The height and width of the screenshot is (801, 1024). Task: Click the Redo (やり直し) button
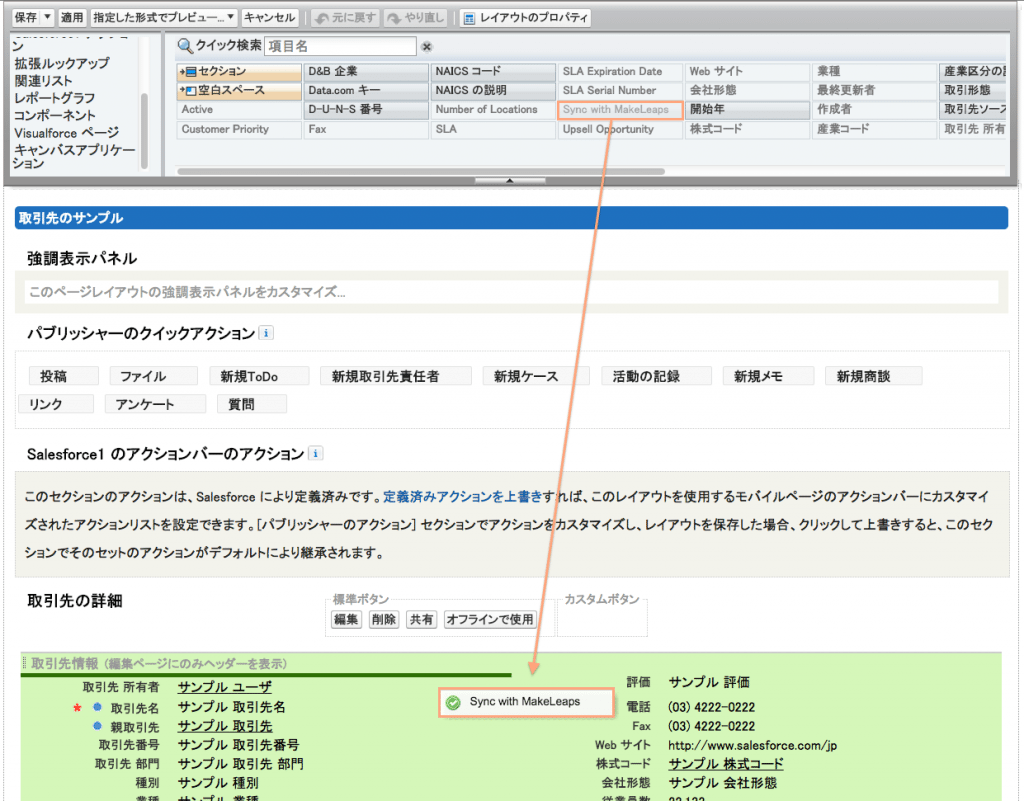416,17
